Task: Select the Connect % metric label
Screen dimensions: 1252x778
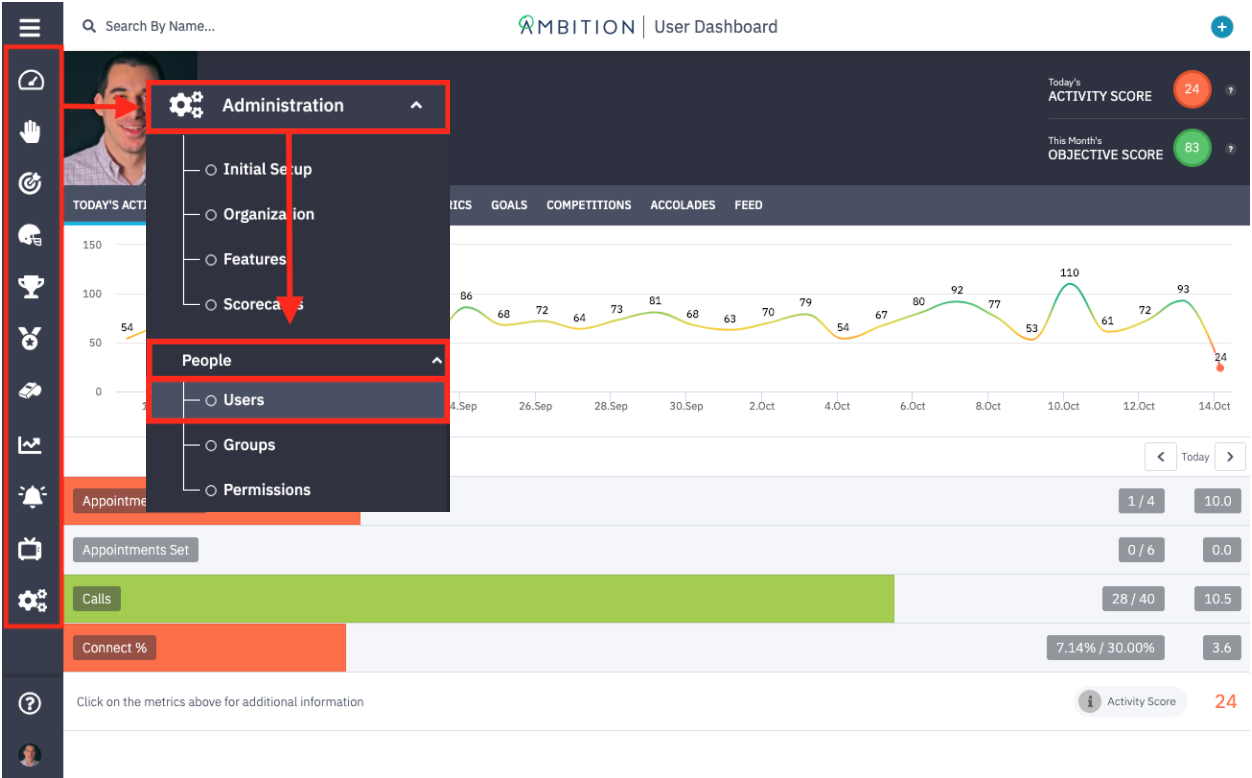Action: (114, 648)
